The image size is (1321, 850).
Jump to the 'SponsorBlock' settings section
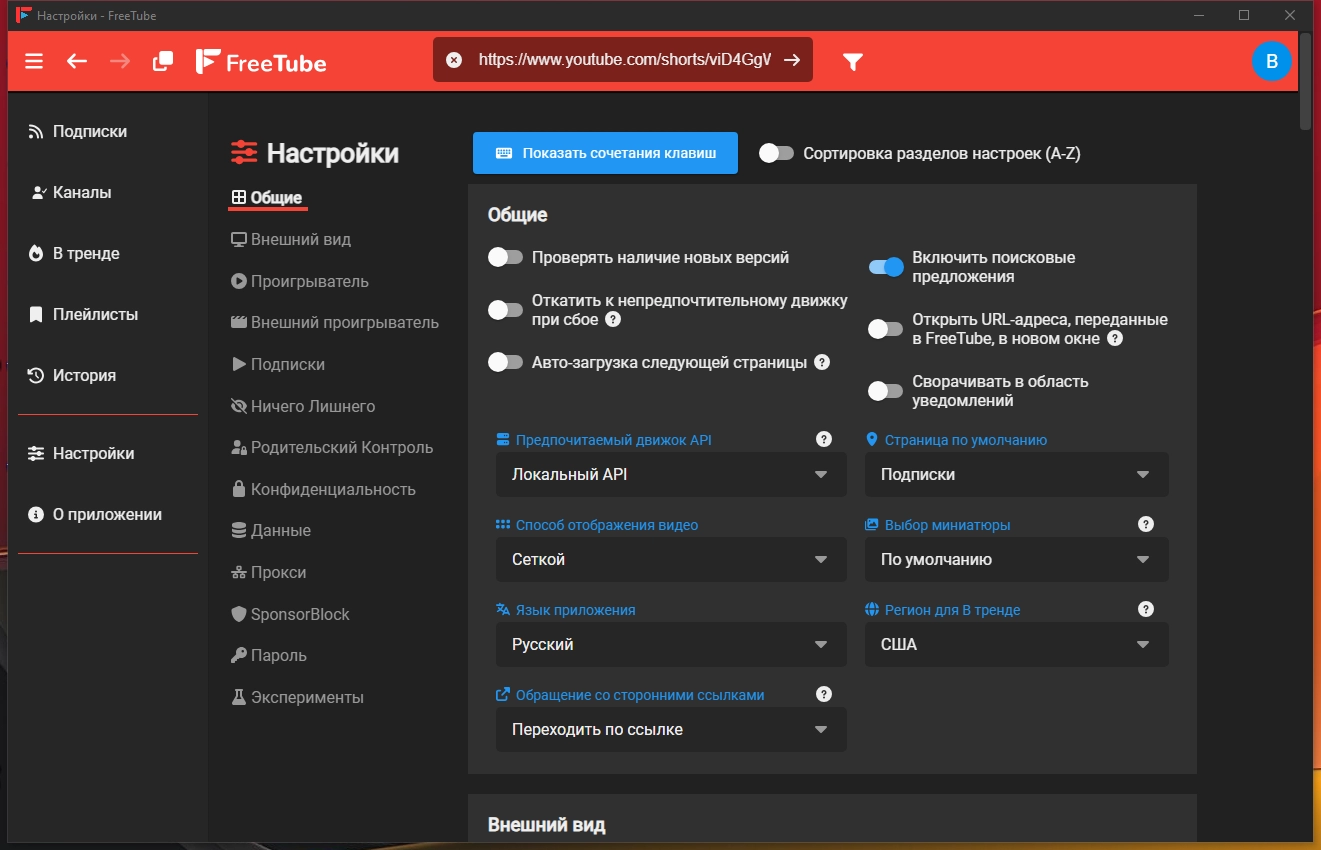(300, 614)
